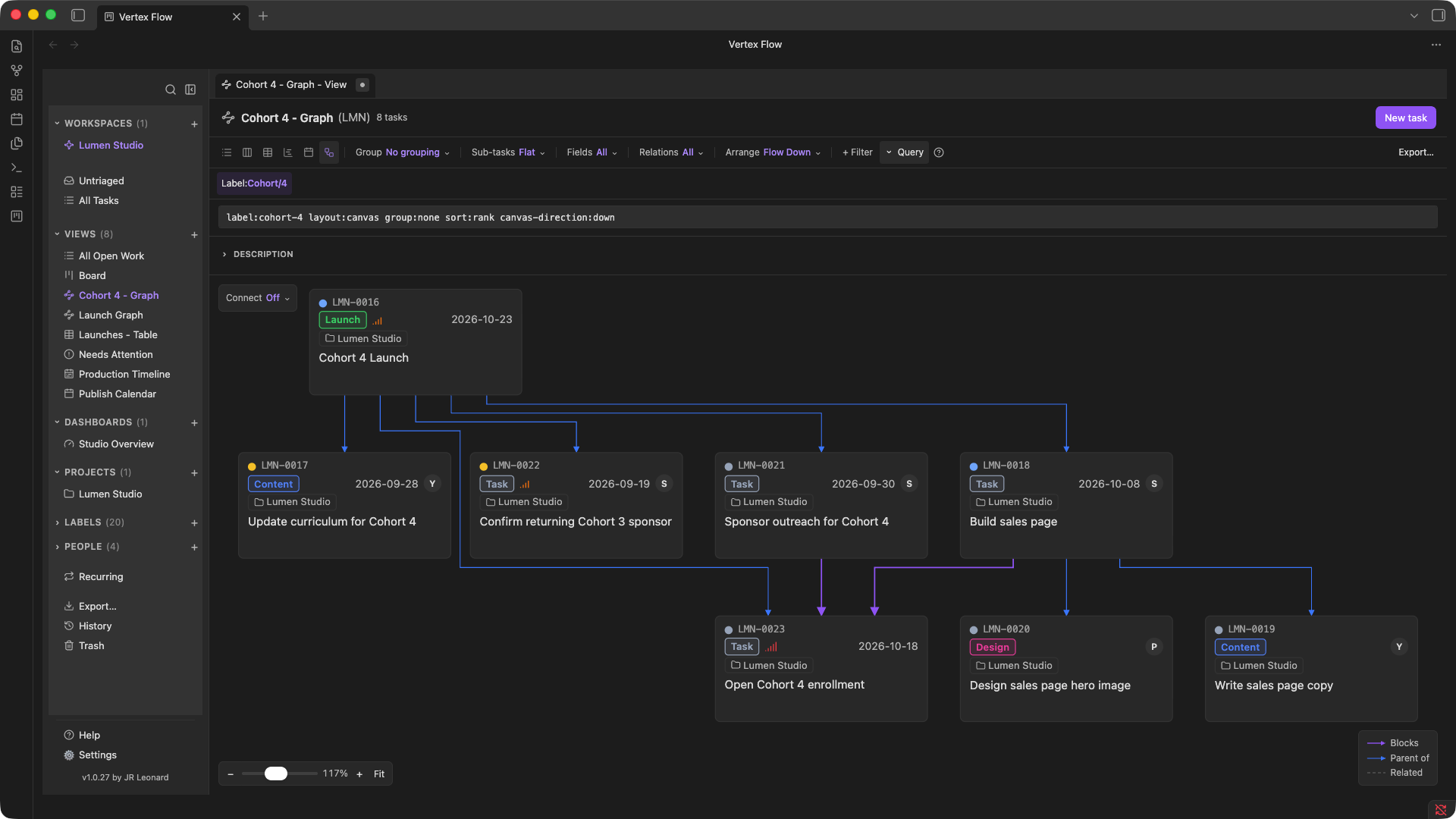1456x819 pixels.
Task: Toggle status dot on LMN-0016 card
Action: click(x=323, y=303)
